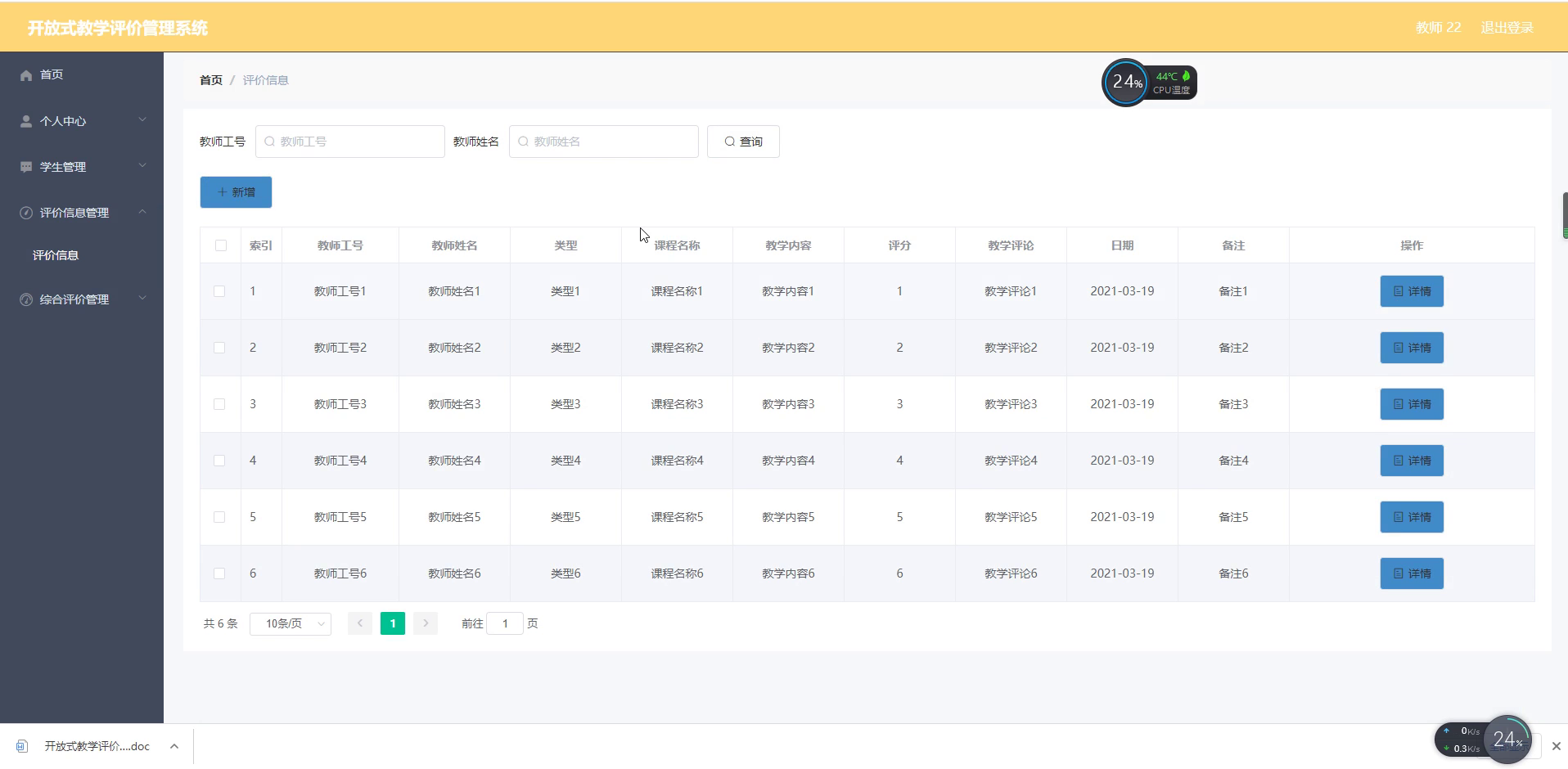The width and height of the screenshot is (1568, 769).
Task: Click the home icon beside 首页 in sidebar
Action: 26,75
